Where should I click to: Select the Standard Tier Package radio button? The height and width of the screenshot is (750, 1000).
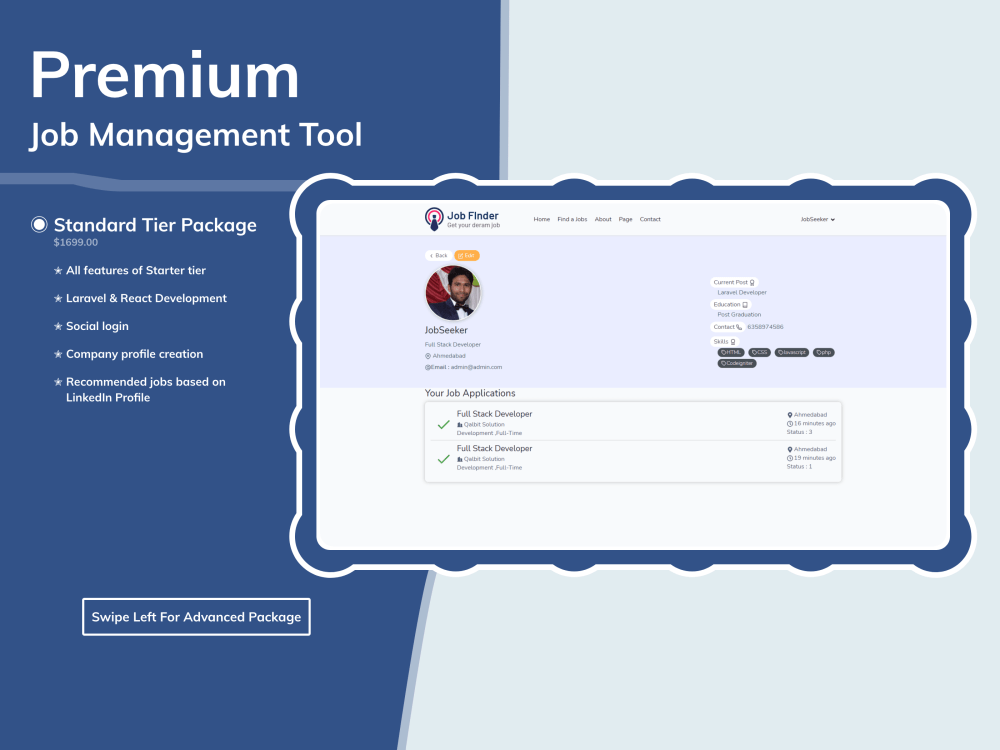coord(40,224)
